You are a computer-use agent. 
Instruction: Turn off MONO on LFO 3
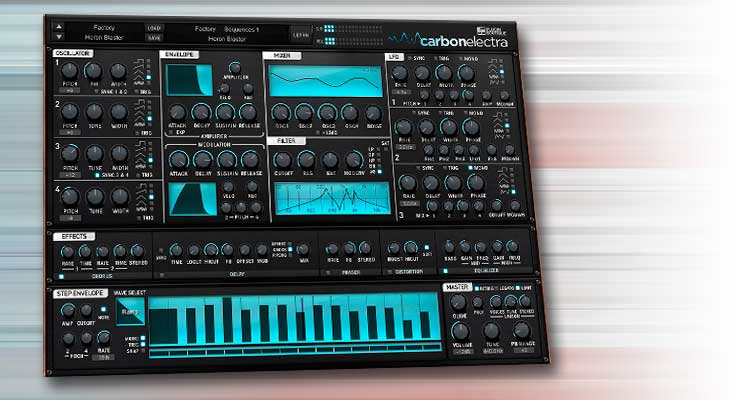point(471,168)
